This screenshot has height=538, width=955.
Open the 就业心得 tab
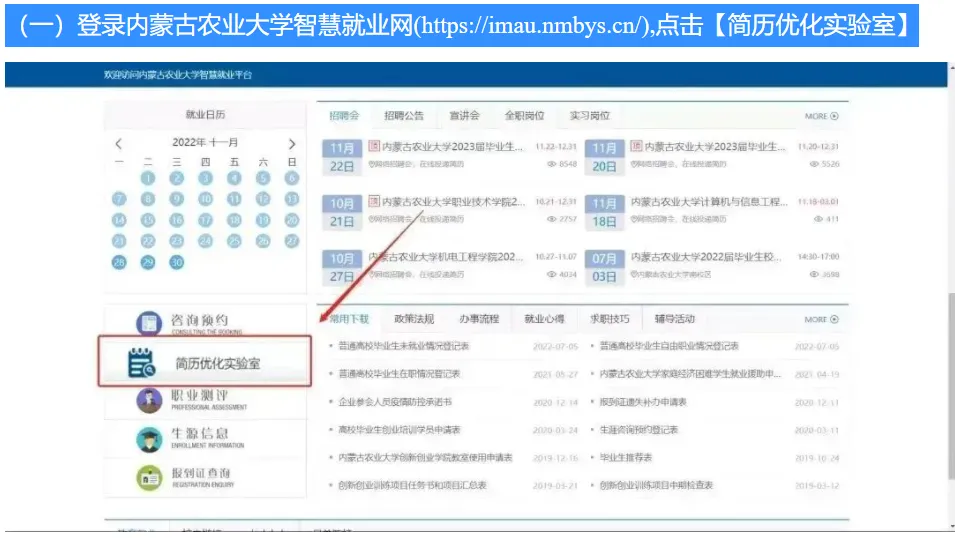click(x=544, y=319)
